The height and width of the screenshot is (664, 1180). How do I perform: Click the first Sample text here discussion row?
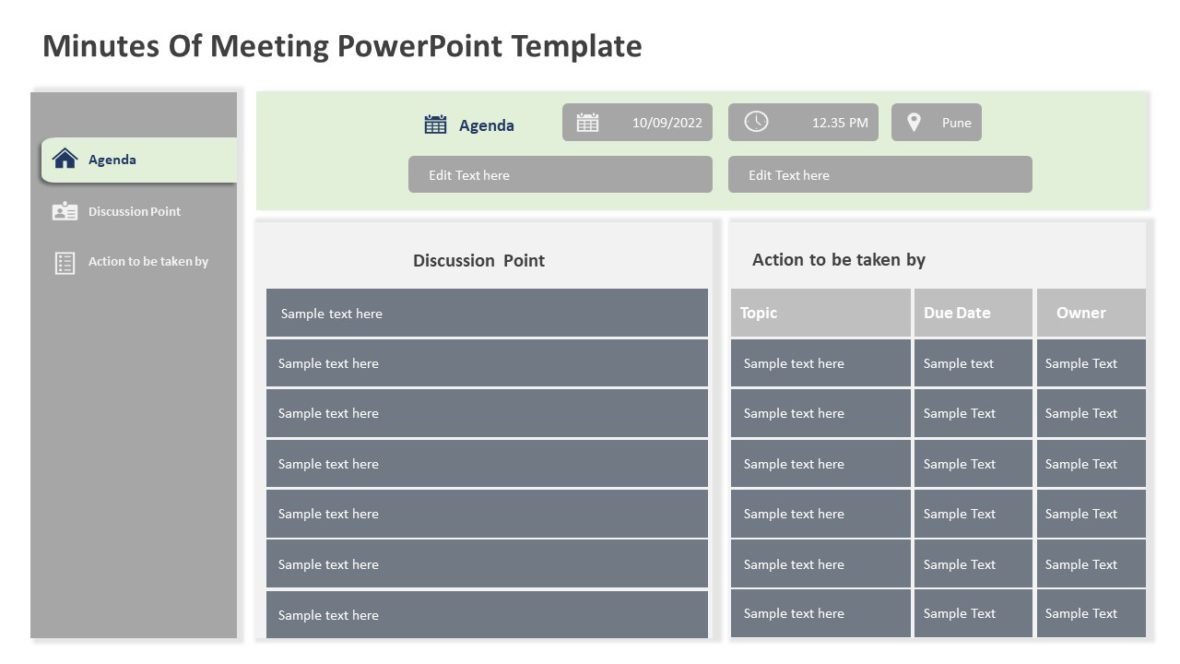[486, 313]
